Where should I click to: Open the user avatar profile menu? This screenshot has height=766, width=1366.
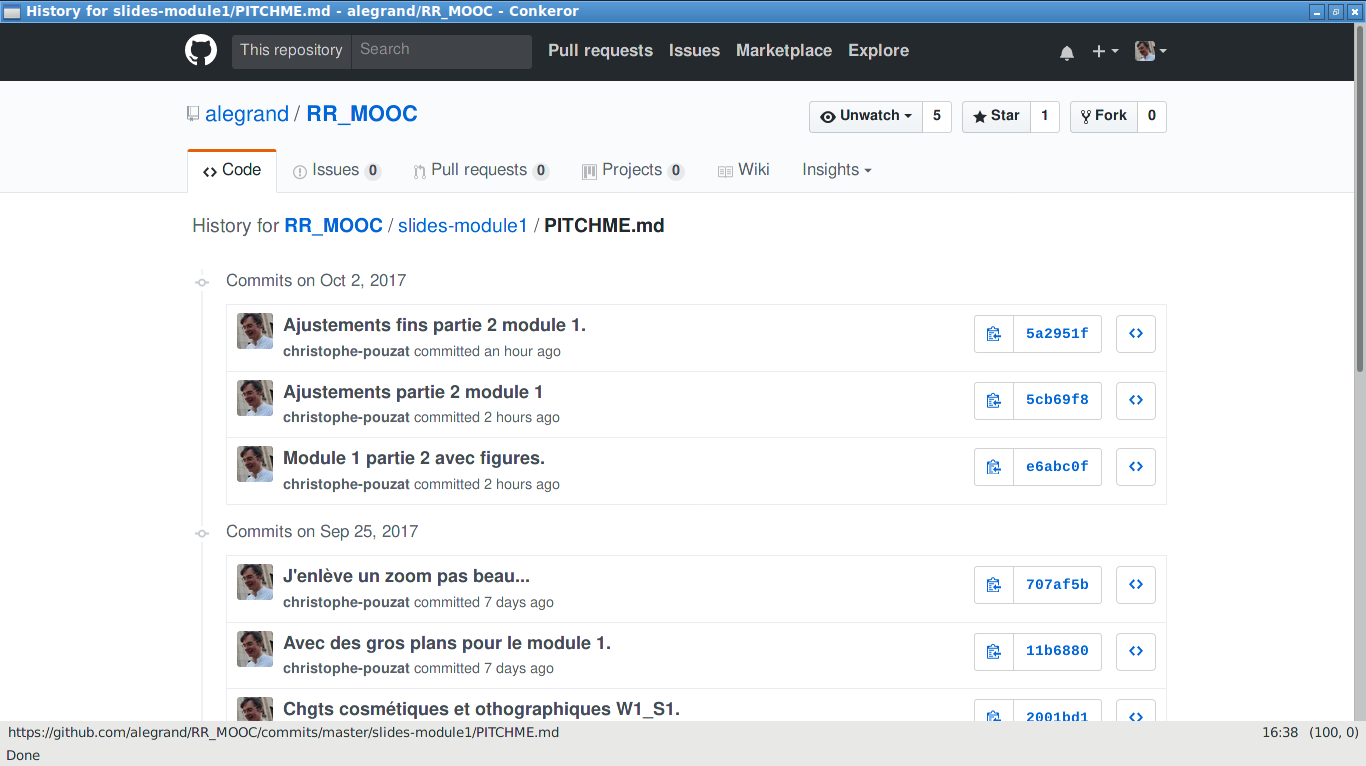1150,51
